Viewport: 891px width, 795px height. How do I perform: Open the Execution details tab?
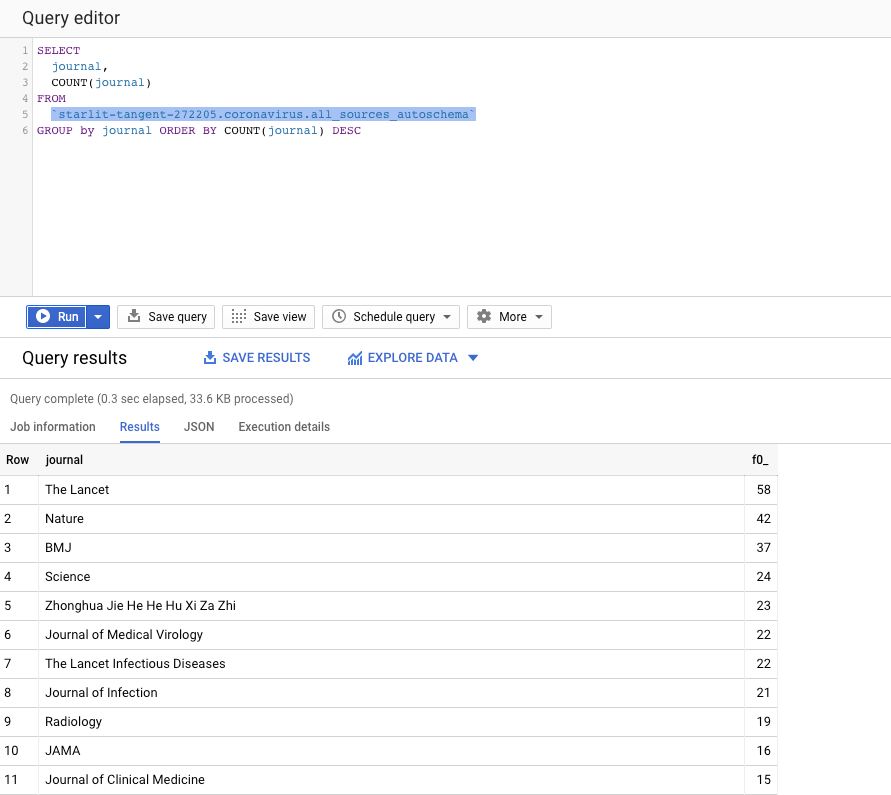(284, 427)
